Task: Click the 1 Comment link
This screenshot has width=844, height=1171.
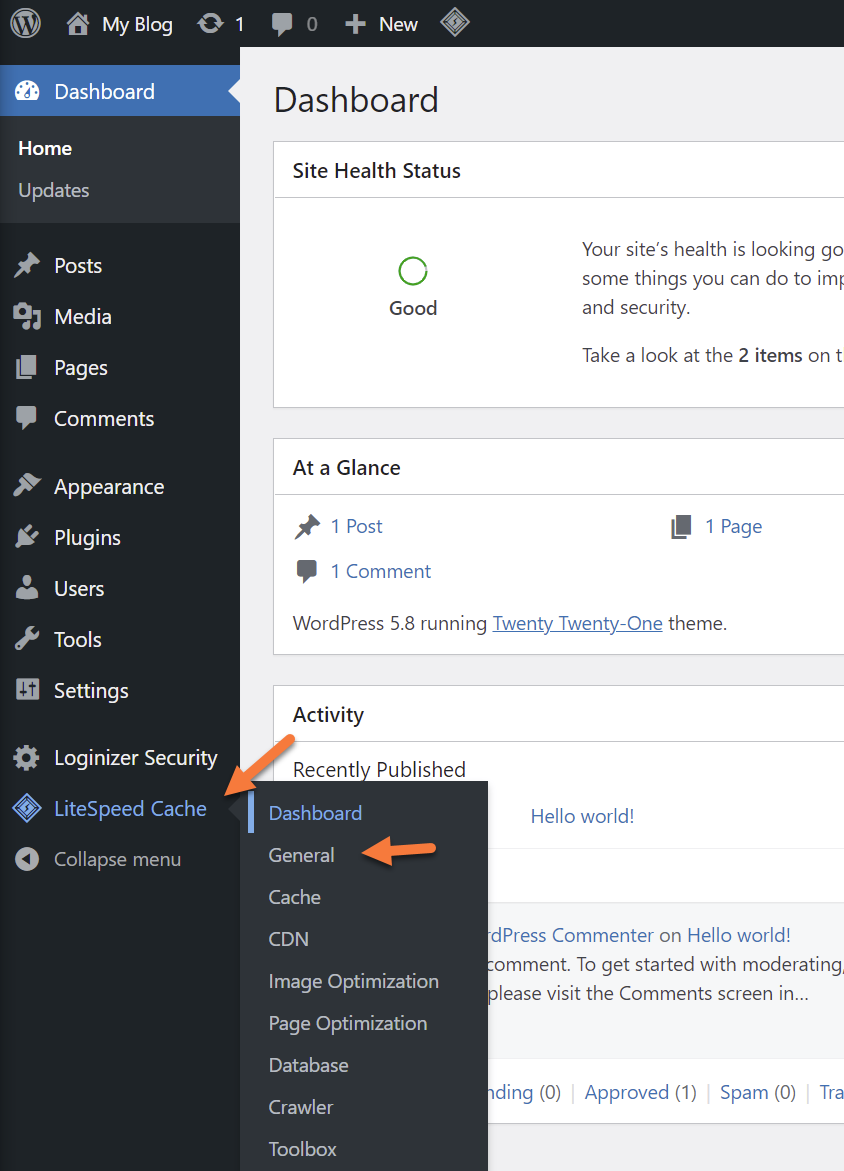Action: click(380, 571)
